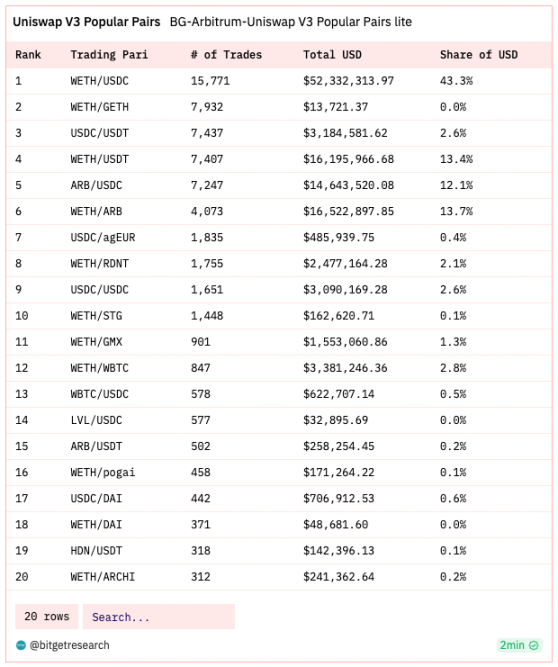This screenshot has height=667, width=558.
Task: Sort by the Total USD column header
Action: click(x=332, y=55)
